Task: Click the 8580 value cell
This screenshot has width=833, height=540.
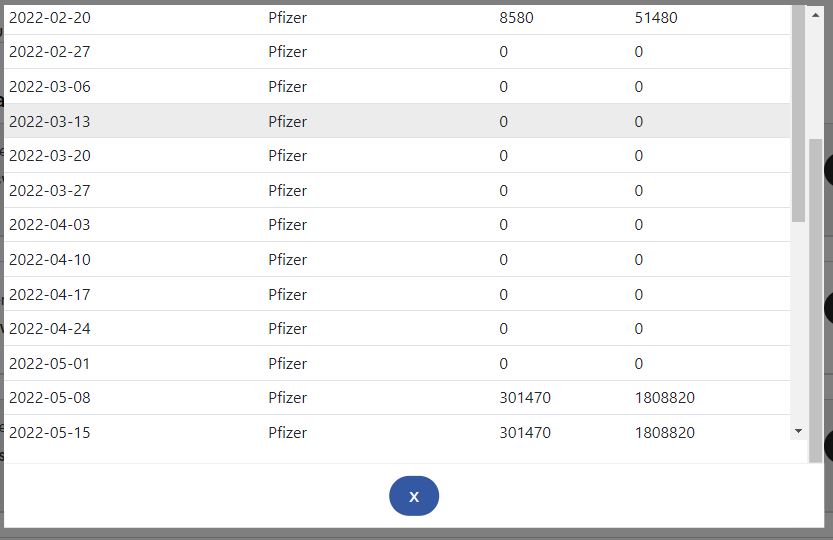Action: (517, 18)
